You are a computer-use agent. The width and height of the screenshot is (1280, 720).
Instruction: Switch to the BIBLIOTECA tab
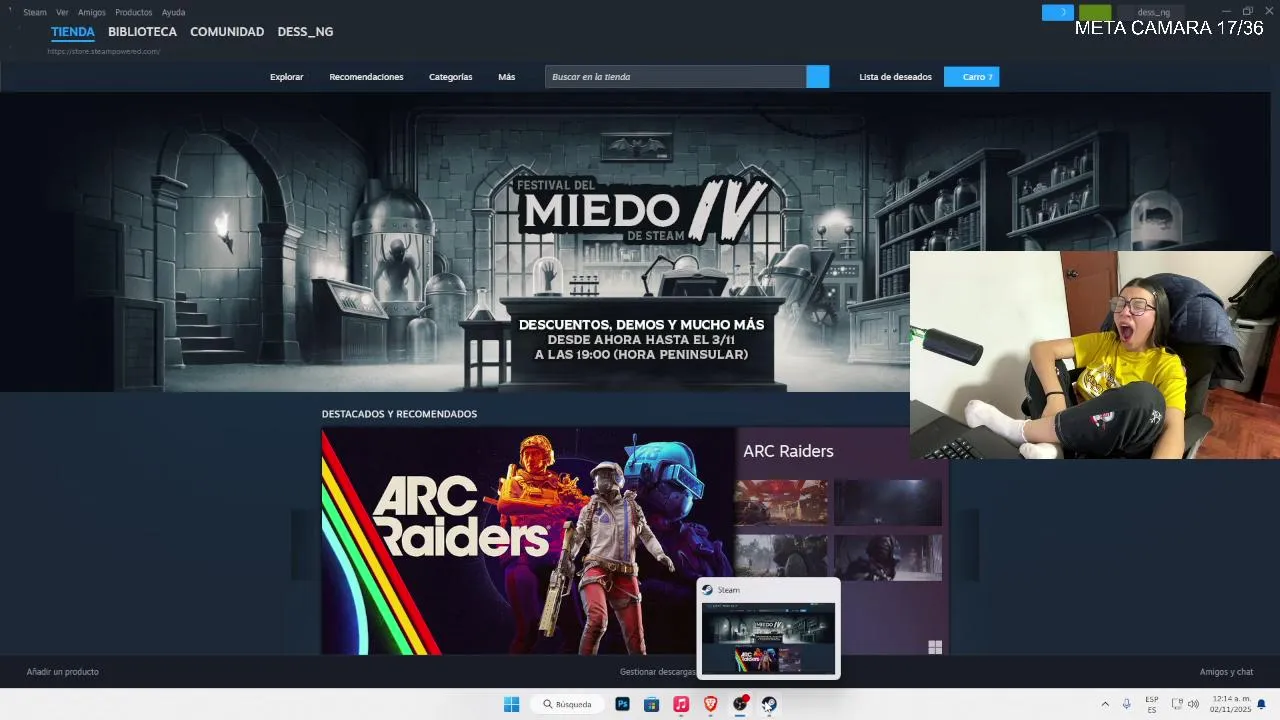pyautogui.click(x=142, y=32)
